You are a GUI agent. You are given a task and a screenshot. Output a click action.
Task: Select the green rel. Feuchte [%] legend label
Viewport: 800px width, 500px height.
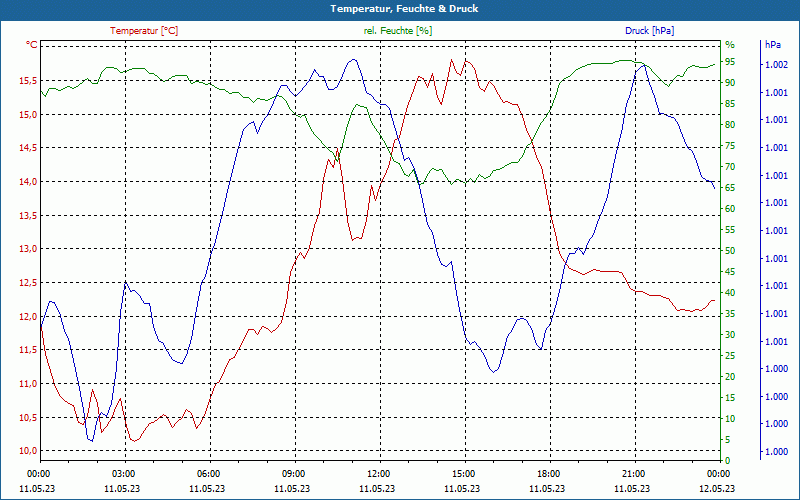pos(397,31)
